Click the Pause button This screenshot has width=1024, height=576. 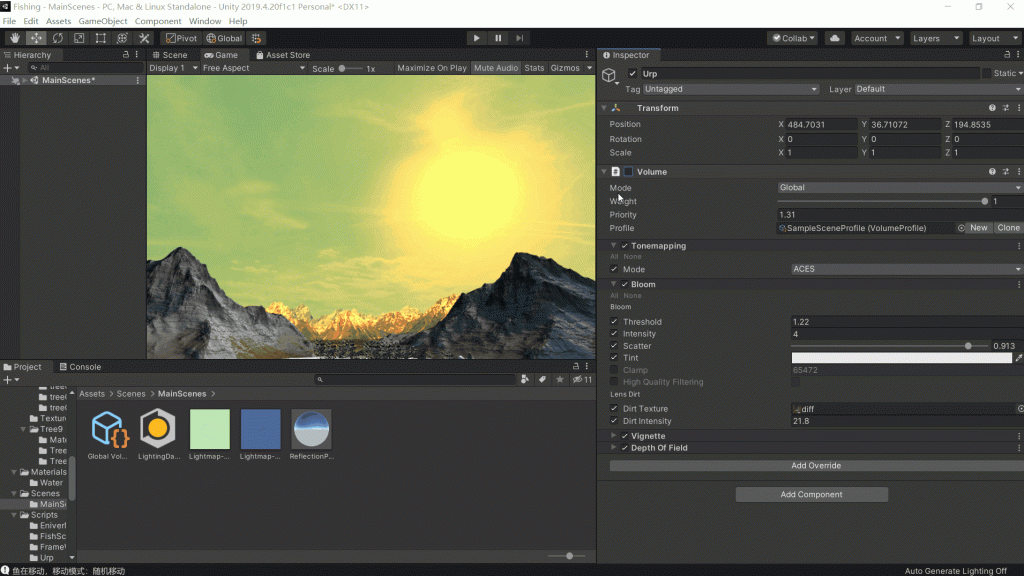pos(498,38)
